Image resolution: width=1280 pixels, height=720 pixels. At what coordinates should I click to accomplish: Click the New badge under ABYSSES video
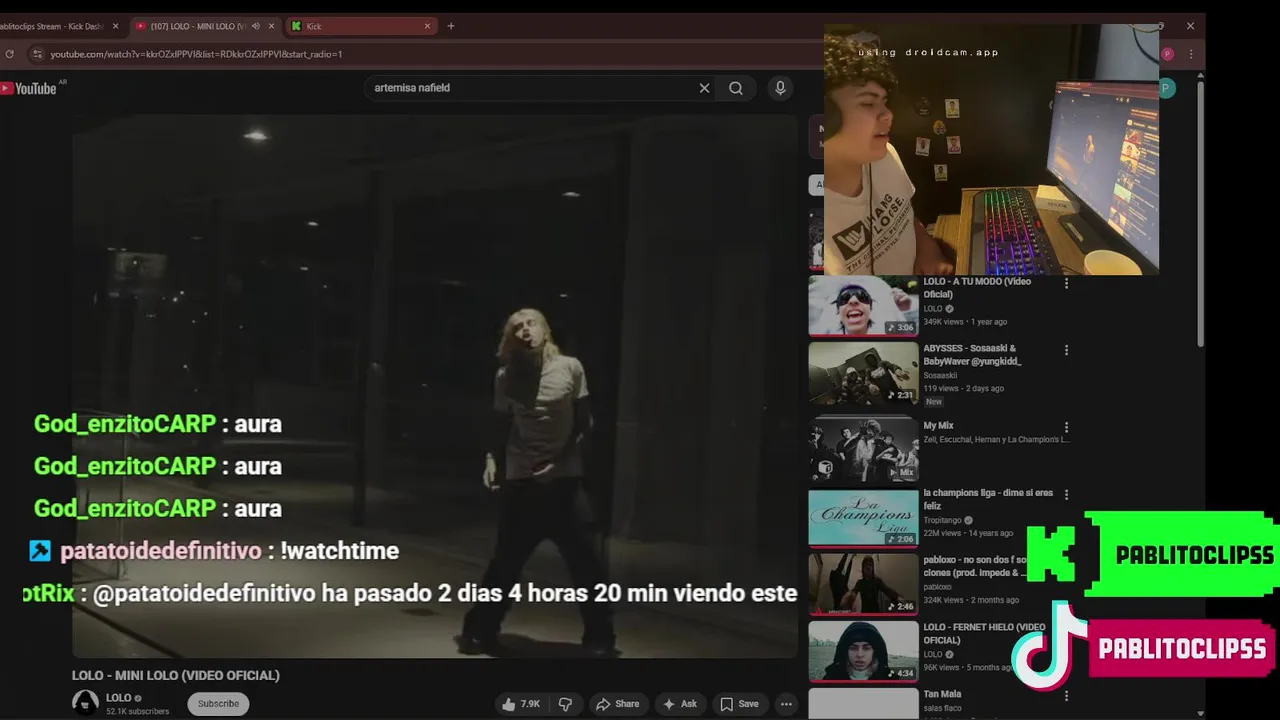[x=933, y=401]
